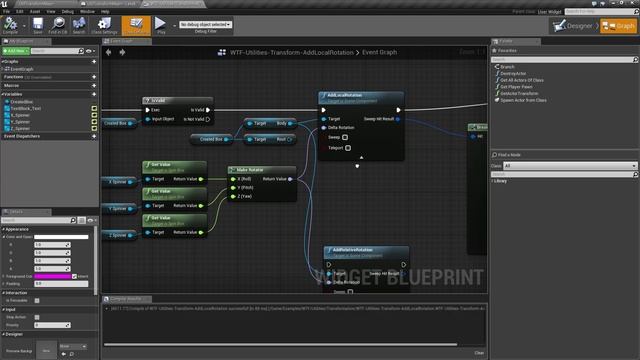Select the CreatedBox variable
This screenshot has width=640, height=360.
(21, 102)
